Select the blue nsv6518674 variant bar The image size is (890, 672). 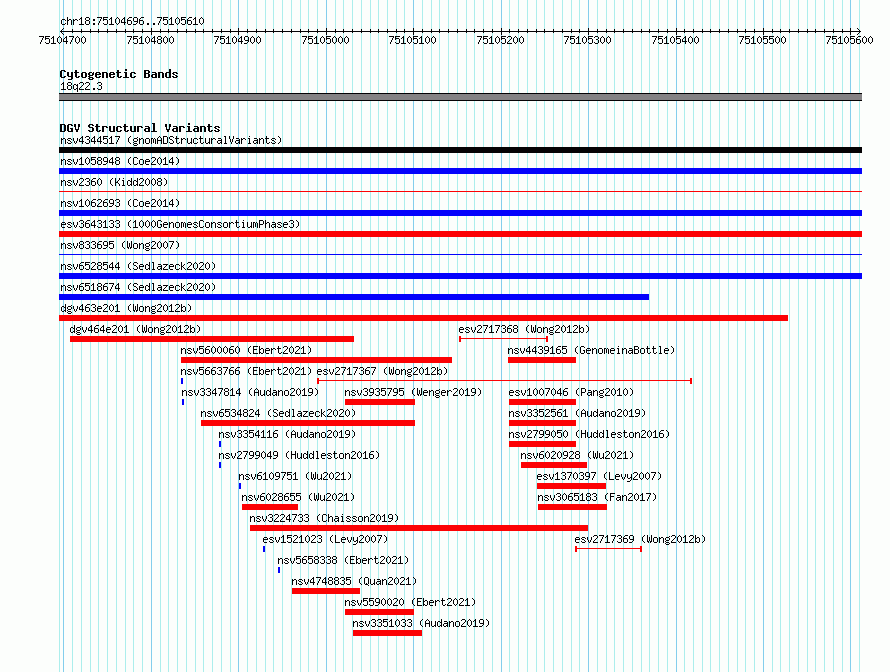coord(354,297)
